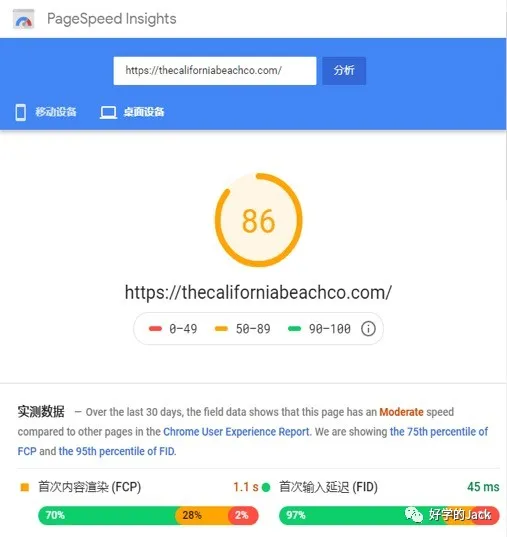The image size is (507, 537).
Task: Open the Chrome User Experience Report link
Action: (x=236, y=432)
